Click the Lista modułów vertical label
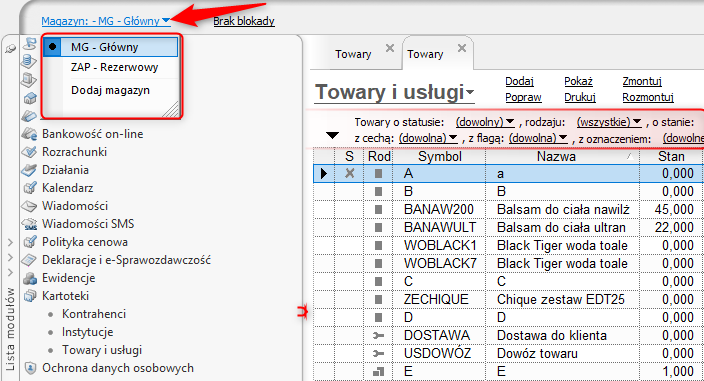 point(10,330)
